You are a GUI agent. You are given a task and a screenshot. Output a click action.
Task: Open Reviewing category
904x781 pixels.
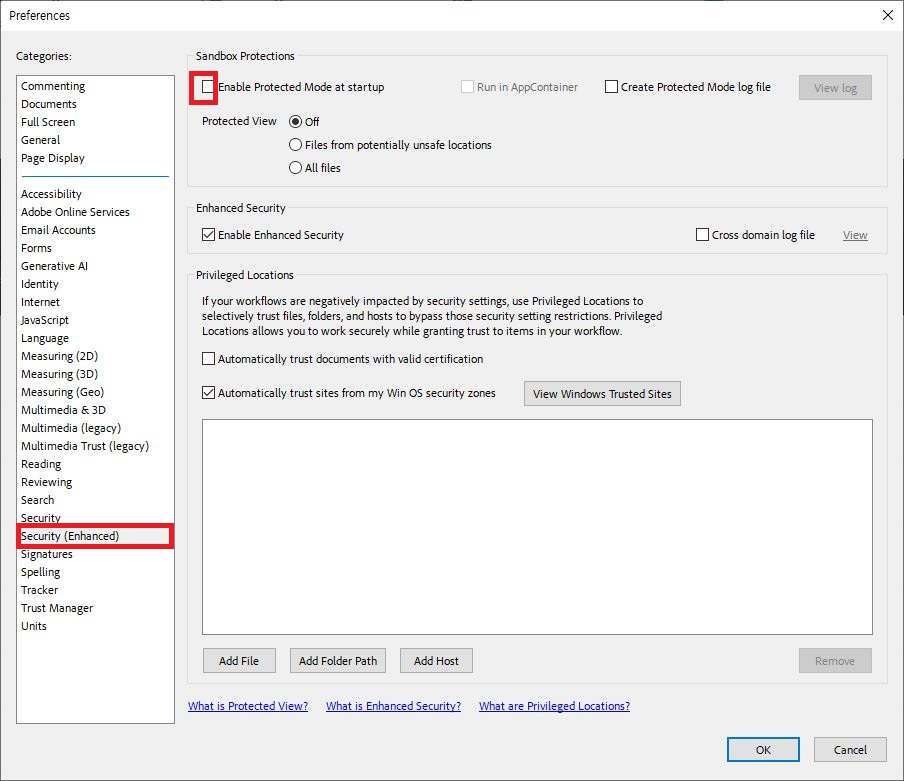coord(47,482)
